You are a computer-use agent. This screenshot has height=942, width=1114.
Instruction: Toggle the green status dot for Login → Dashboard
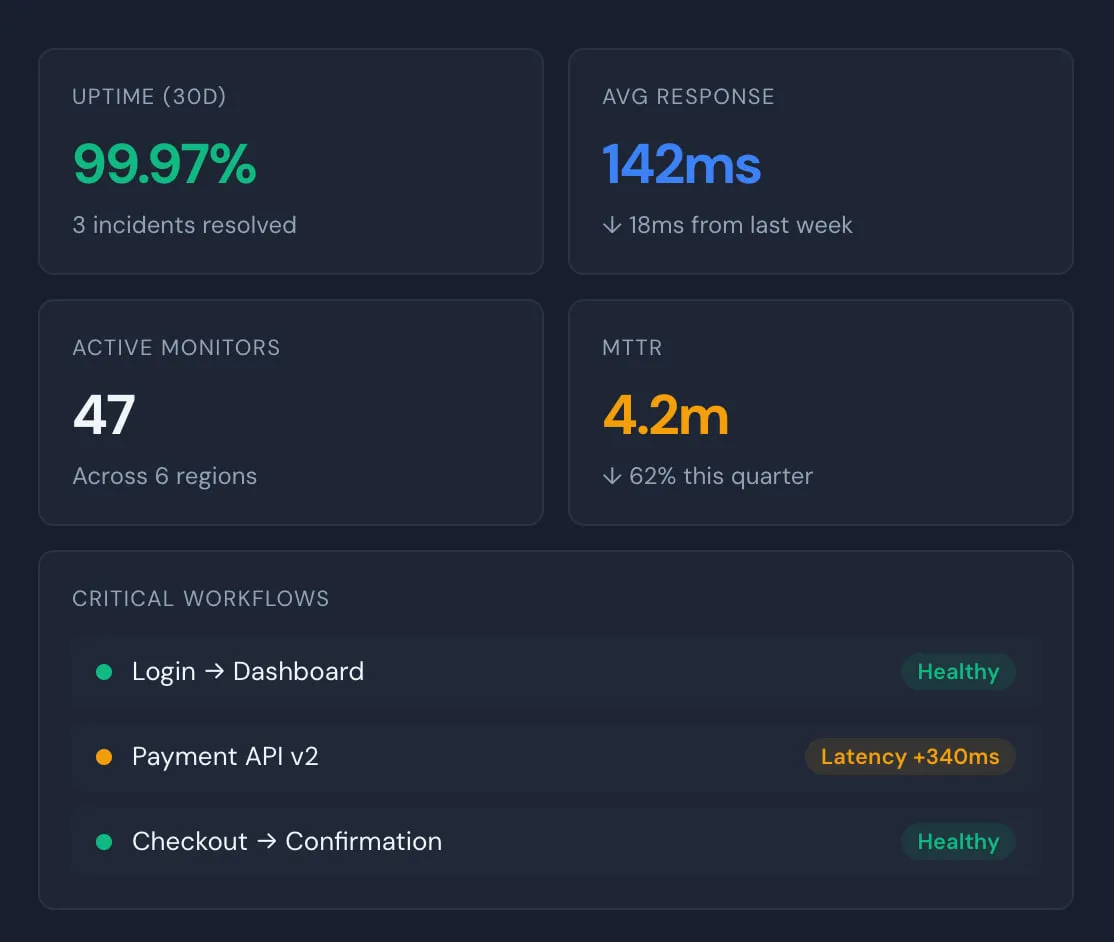[x=104, y=672]
